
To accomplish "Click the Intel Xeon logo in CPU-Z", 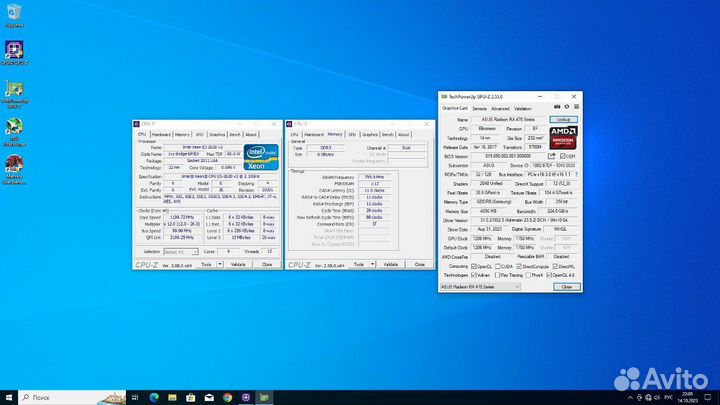I will (261, 157).
